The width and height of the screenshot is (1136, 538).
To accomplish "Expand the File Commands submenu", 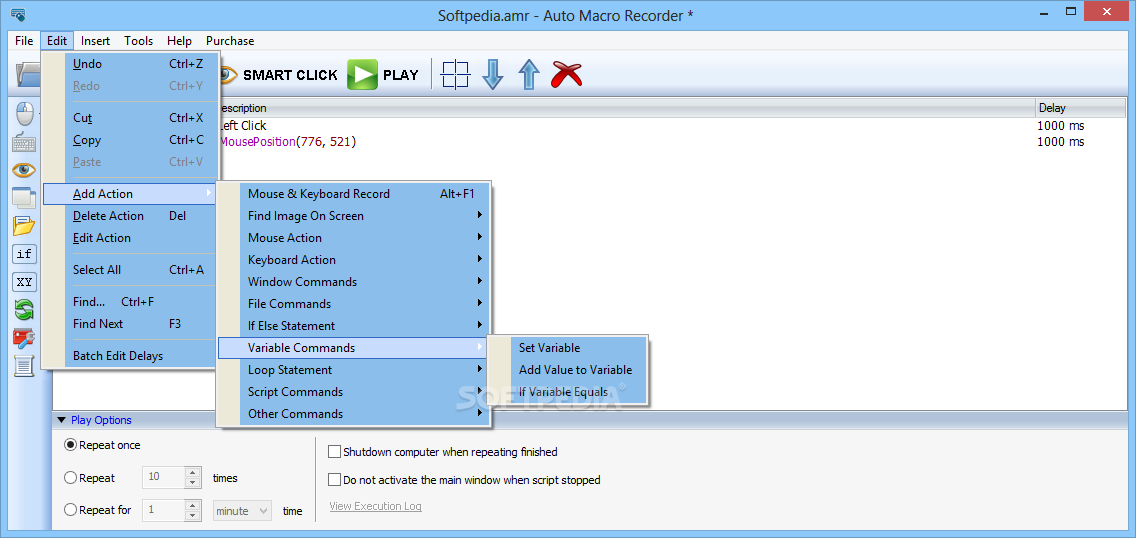I will click(x=354, y=303).
